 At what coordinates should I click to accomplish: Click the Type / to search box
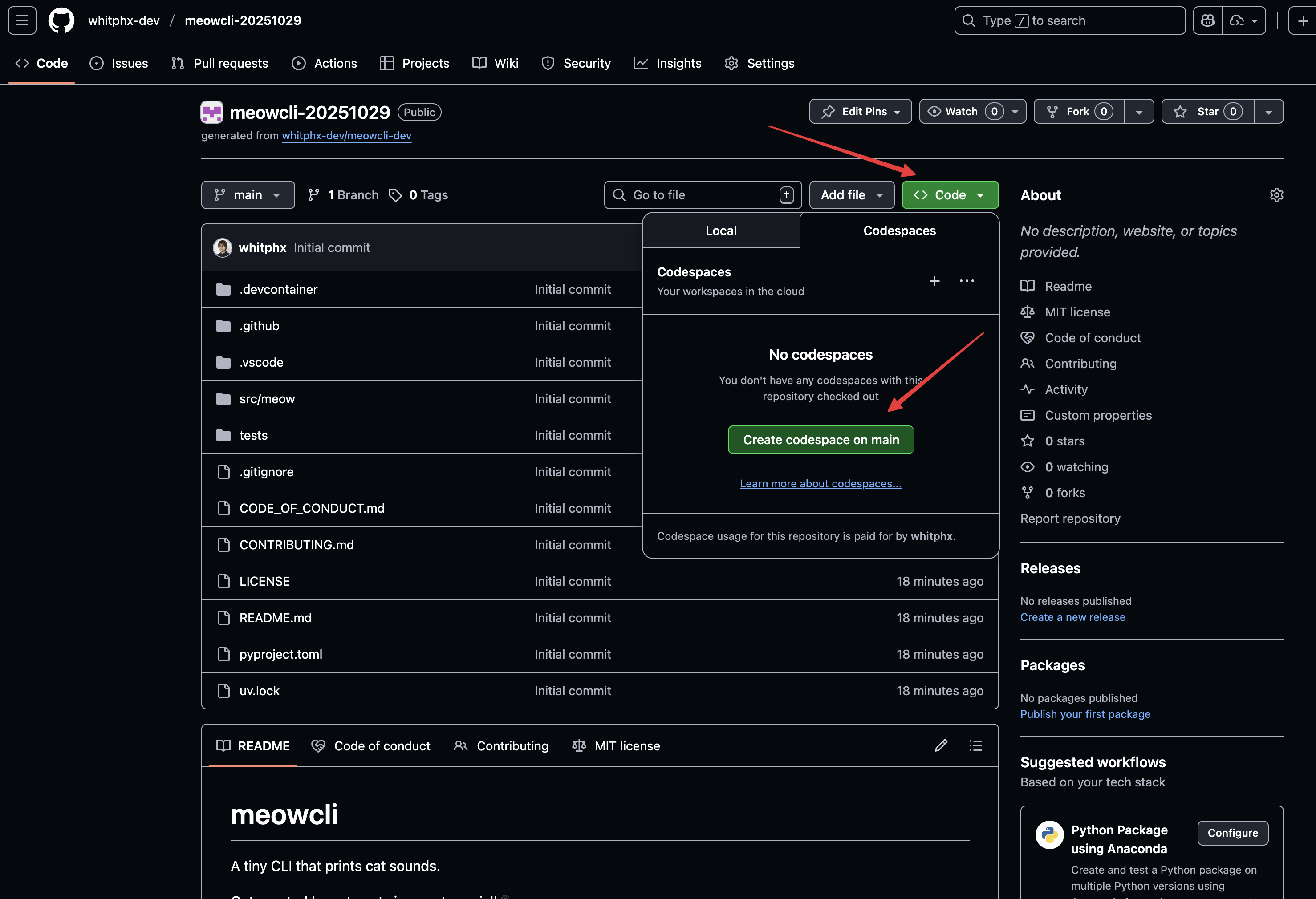point(1070,20)
